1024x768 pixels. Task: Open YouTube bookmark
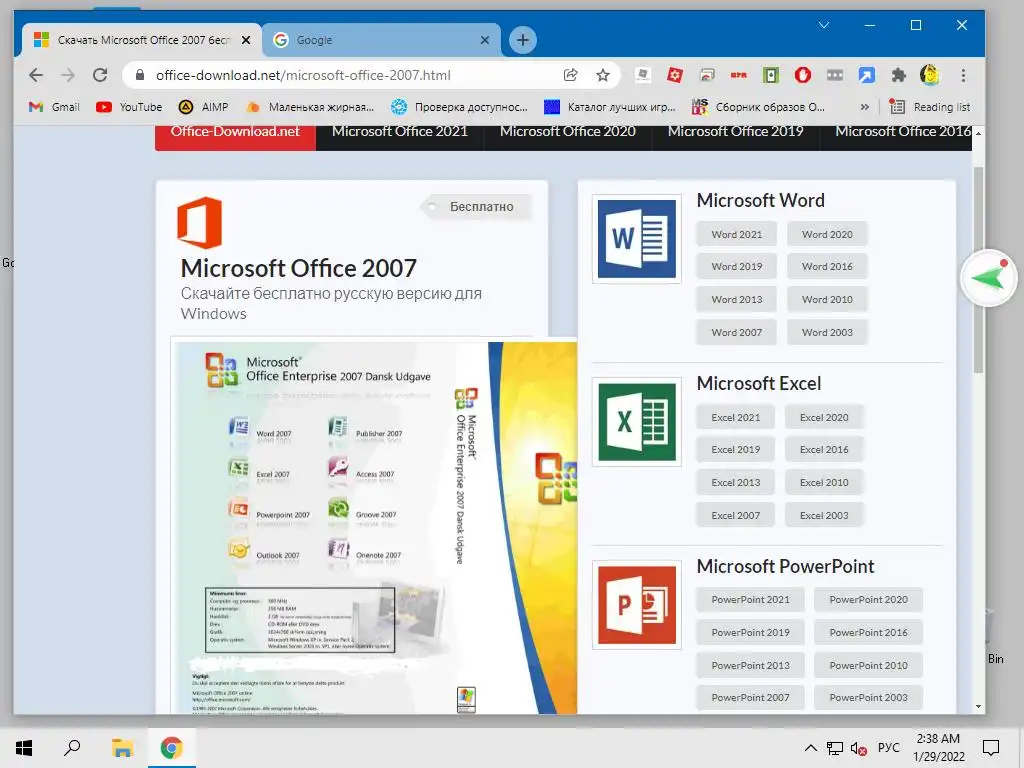129,106
